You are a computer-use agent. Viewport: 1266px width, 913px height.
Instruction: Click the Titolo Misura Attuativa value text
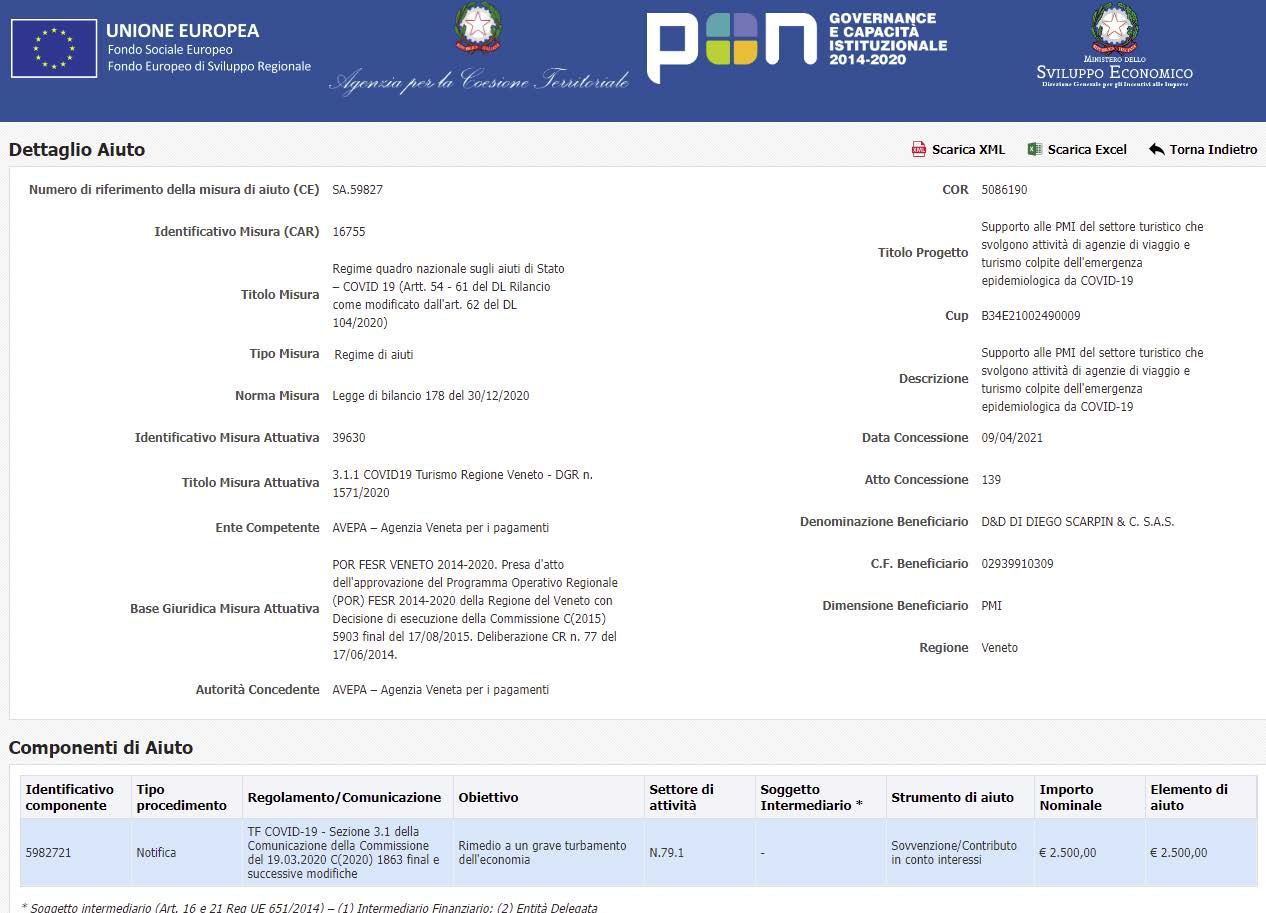point(462,484)
